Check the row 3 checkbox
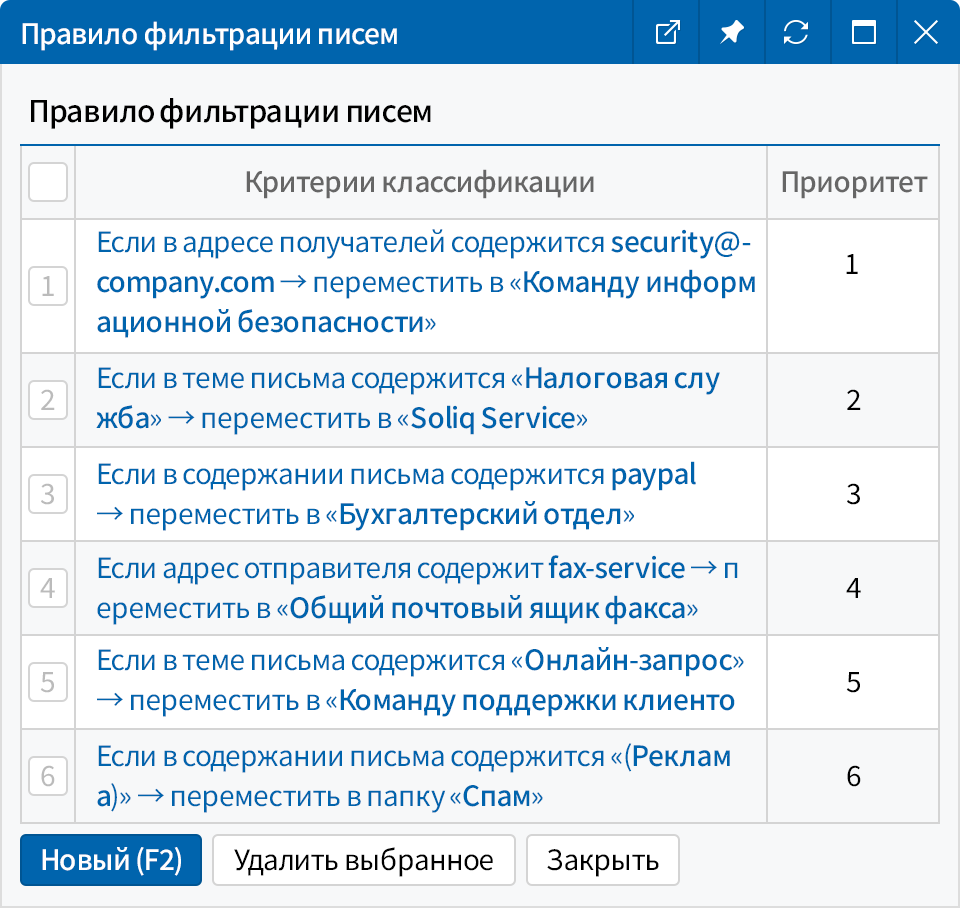This screenshot has height=908, width=960. coord(48,494)
